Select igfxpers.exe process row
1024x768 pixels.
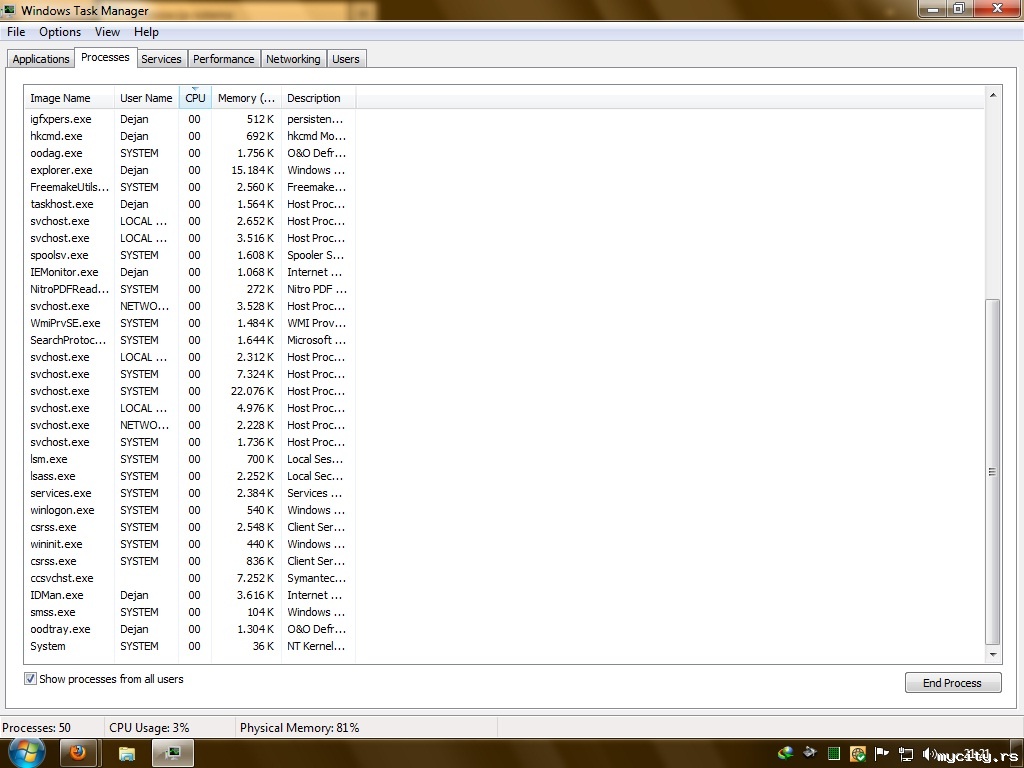(x=189, y=119)
